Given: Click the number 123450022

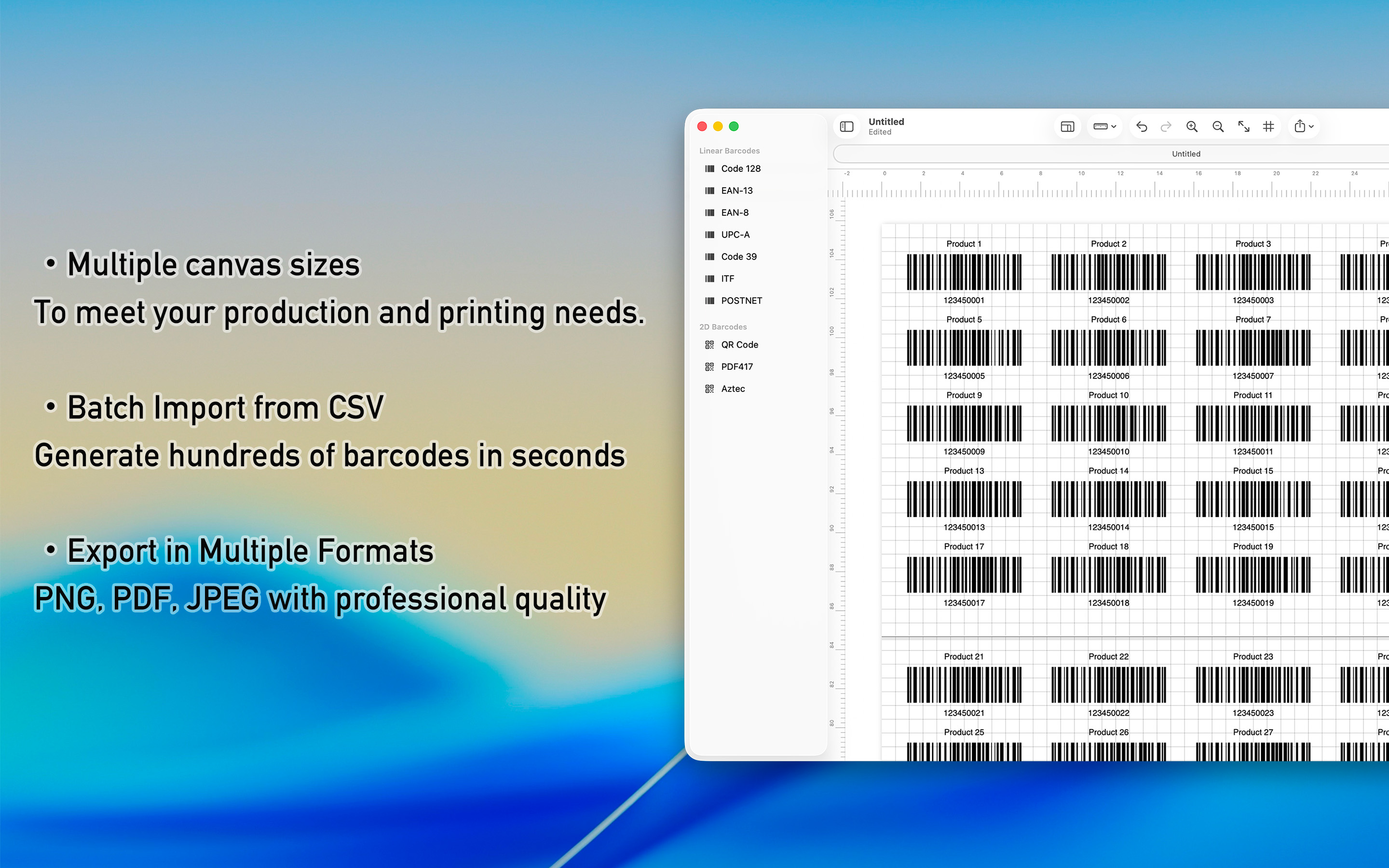Looking at the screenshot, I should pos(1109,713).
